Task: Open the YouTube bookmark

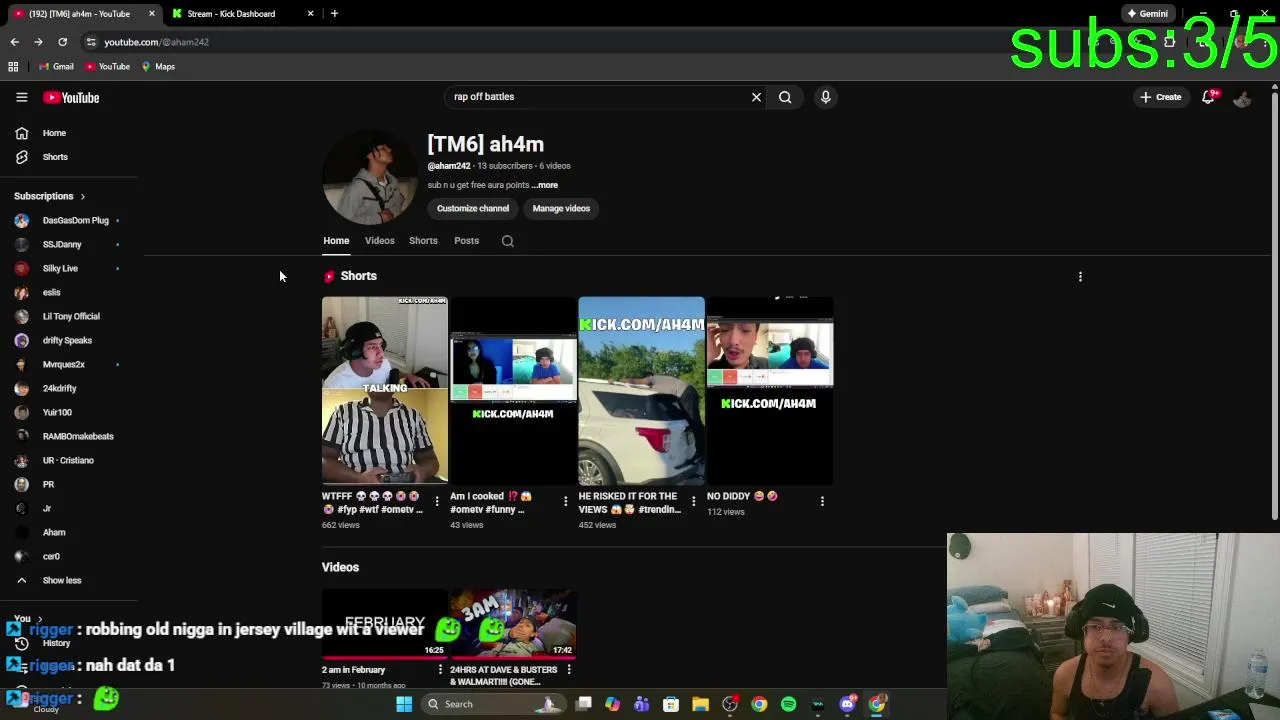Action: pyautogui.click(x=107, y=67)
